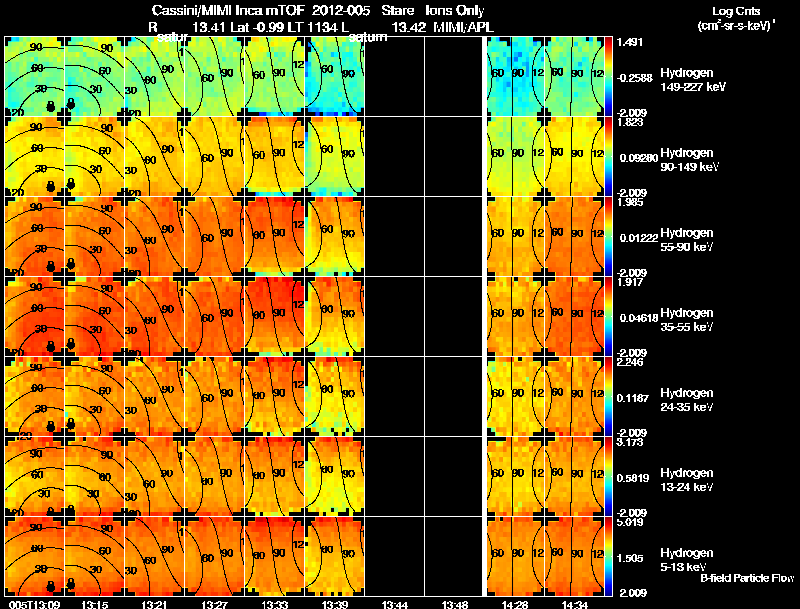Click the 13:15 time label

coord(94,604)
